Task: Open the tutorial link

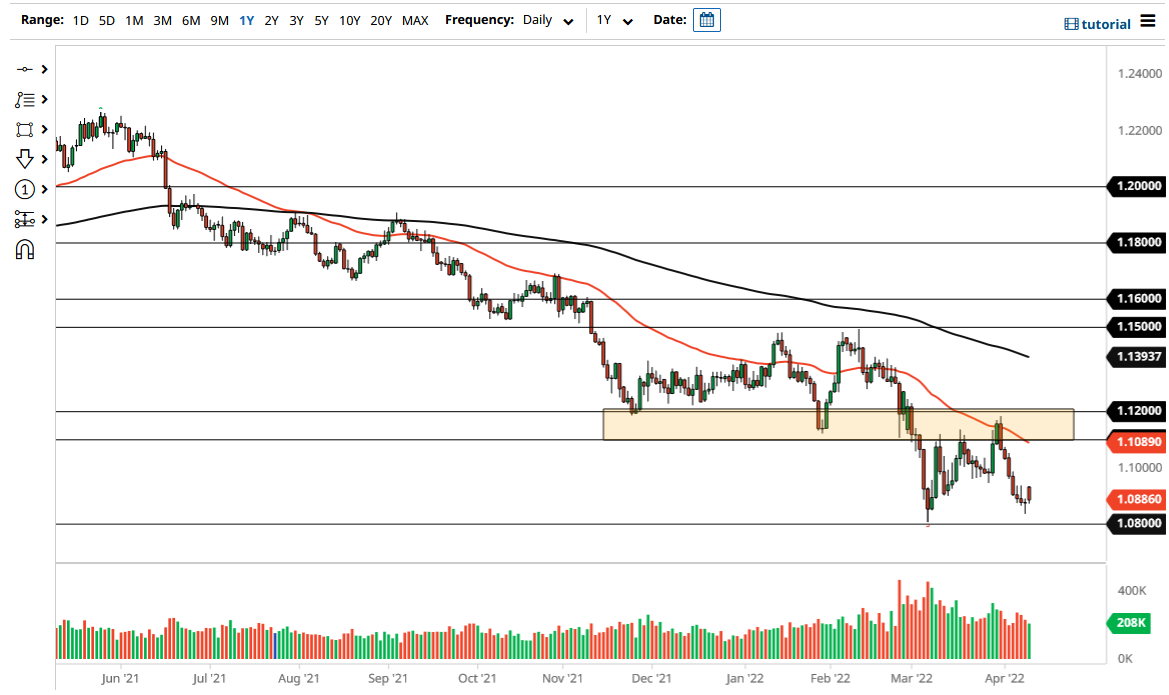Action: (1106, 23)
